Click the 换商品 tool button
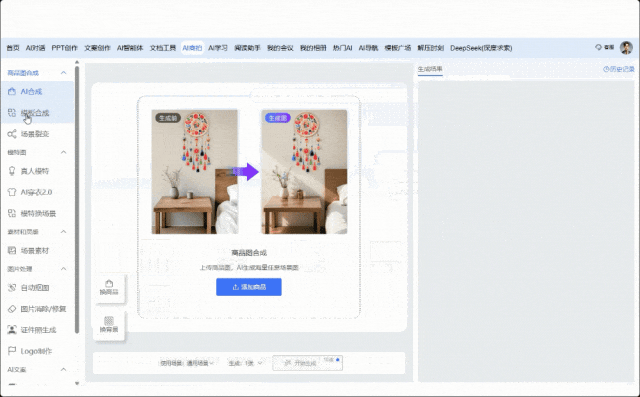Image resolution: width=640 pixels, height=397 pixels. coord(109,287)
